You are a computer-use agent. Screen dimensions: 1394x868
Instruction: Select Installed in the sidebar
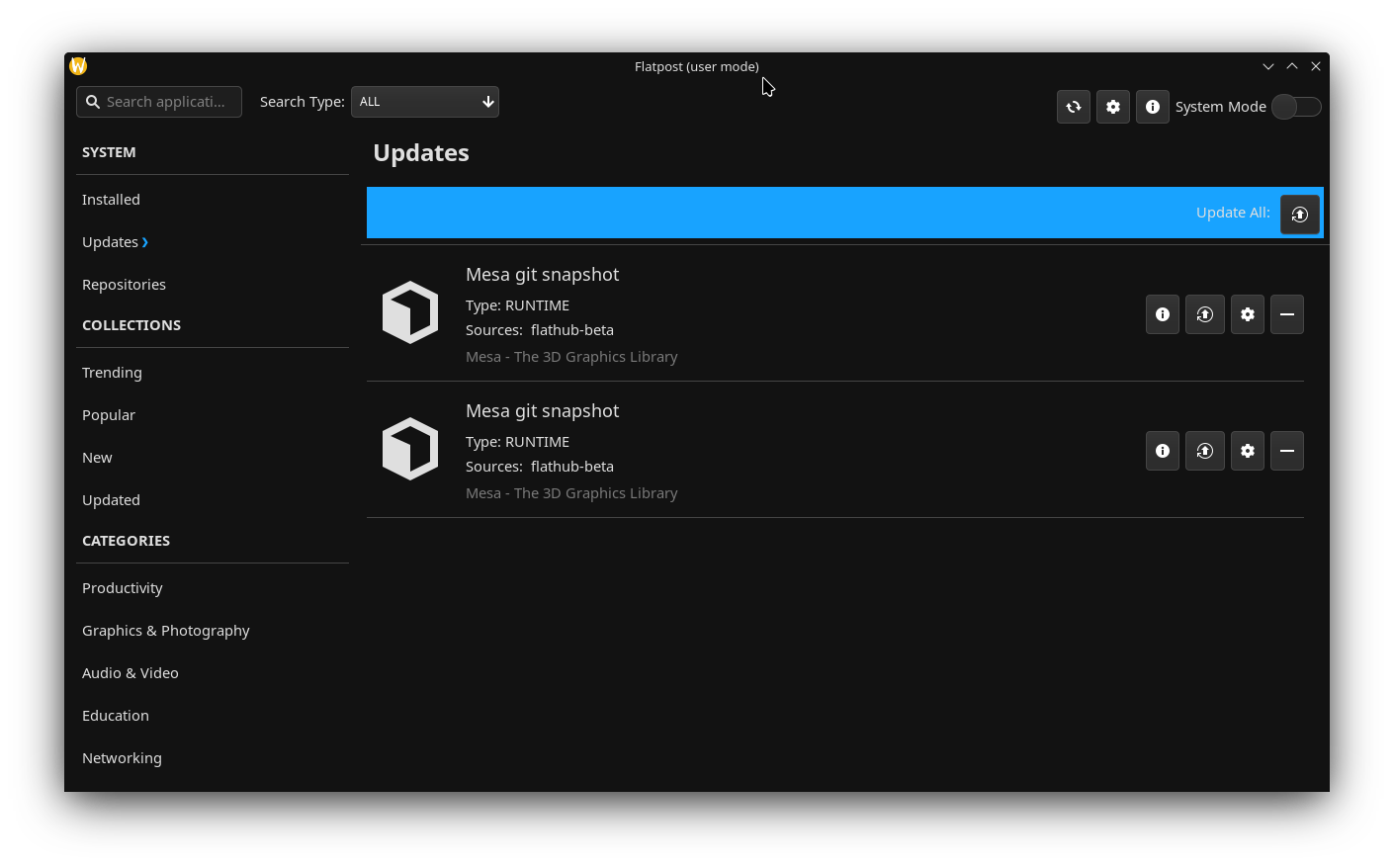(111, 199)
